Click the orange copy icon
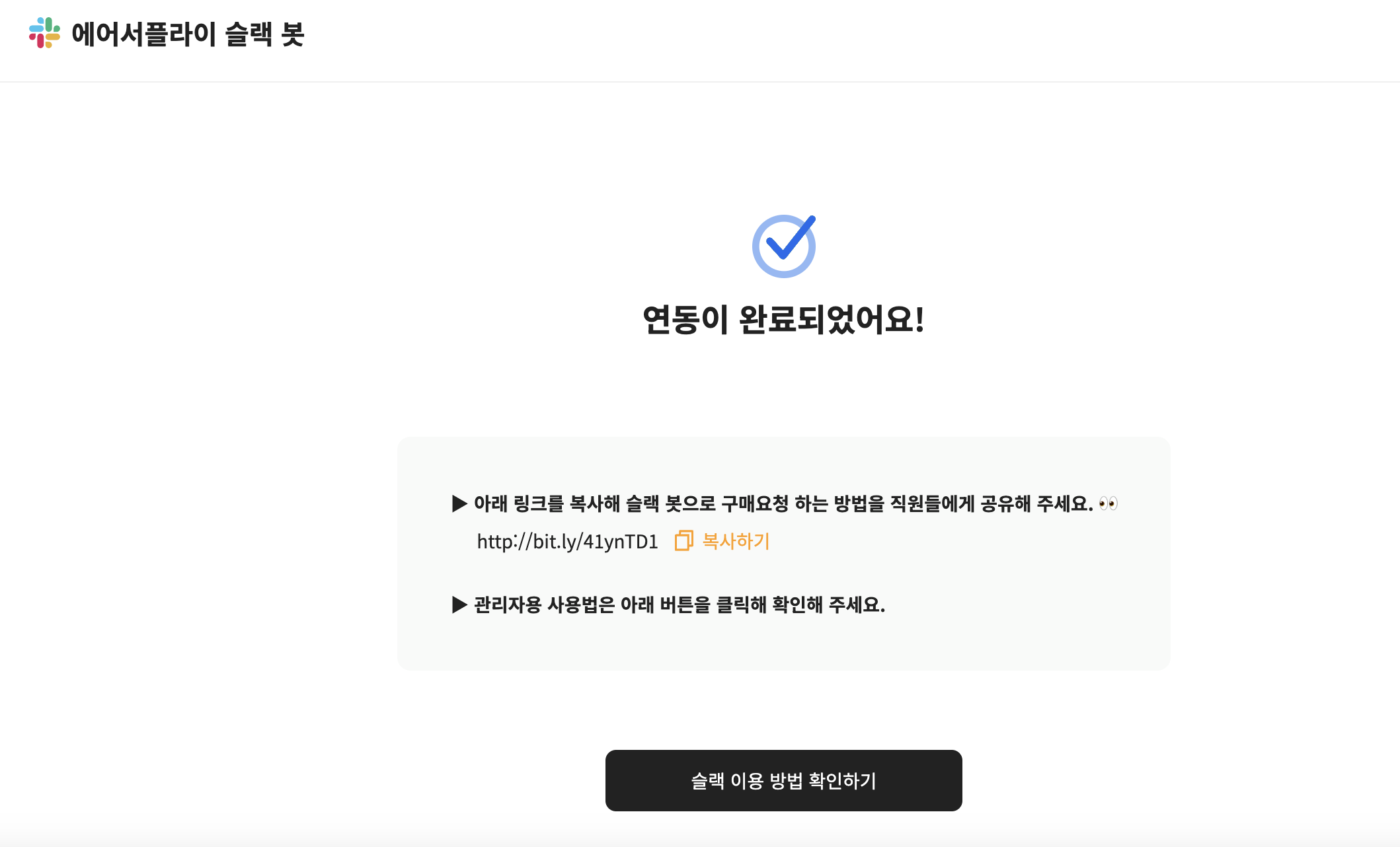Screen dimensions: 1400x847 (683, 540)
